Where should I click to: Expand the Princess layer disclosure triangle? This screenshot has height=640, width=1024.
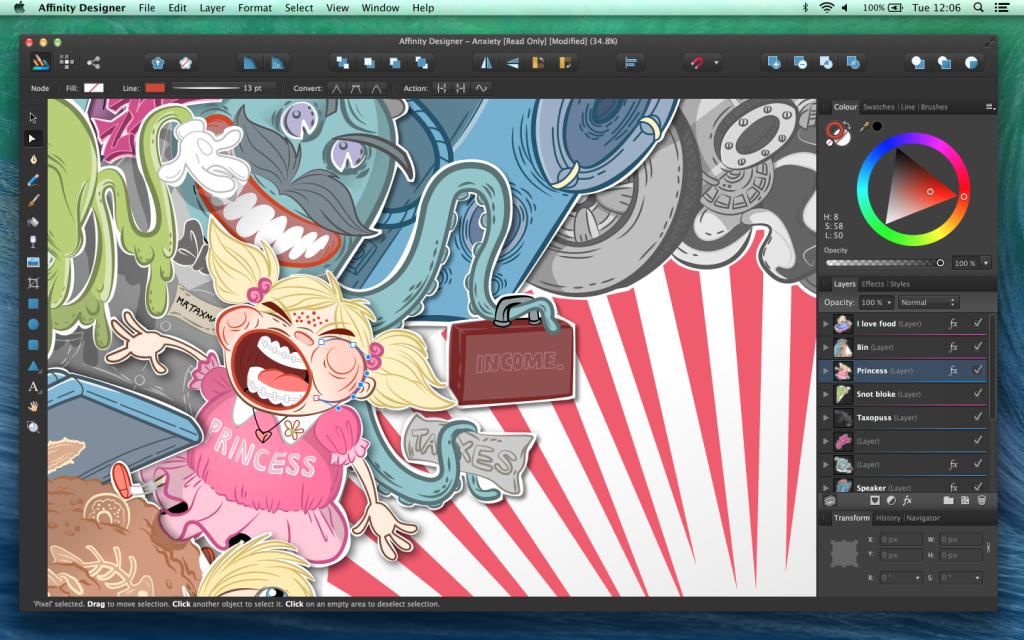pyautogui.click(x=826, y=370)
